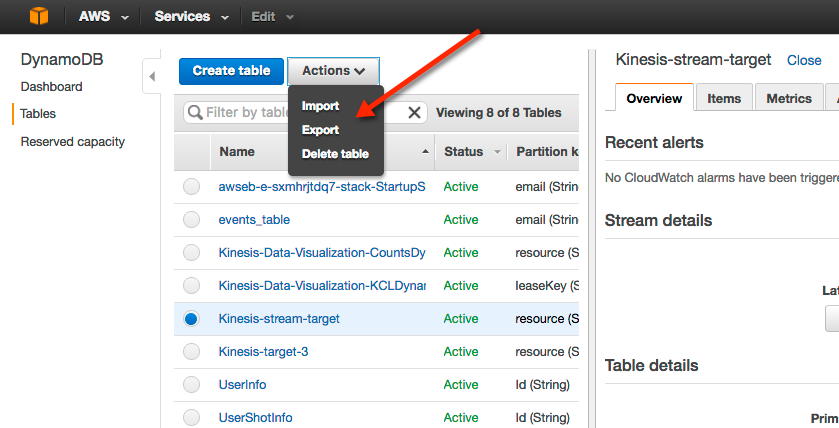Switch to the Overview tab
This screenshot has width=839, height=428.
coord(654,98)
